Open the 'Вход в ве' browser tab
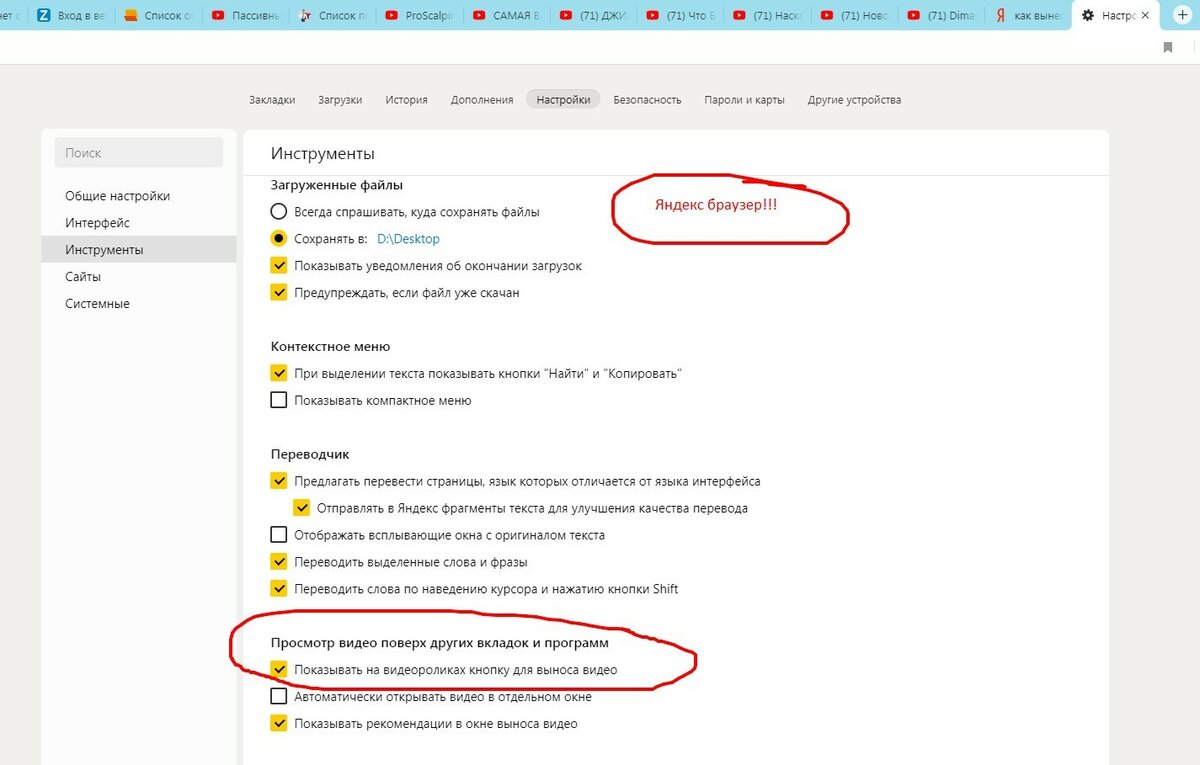1200x765 pixels. [x=70, y=16]
